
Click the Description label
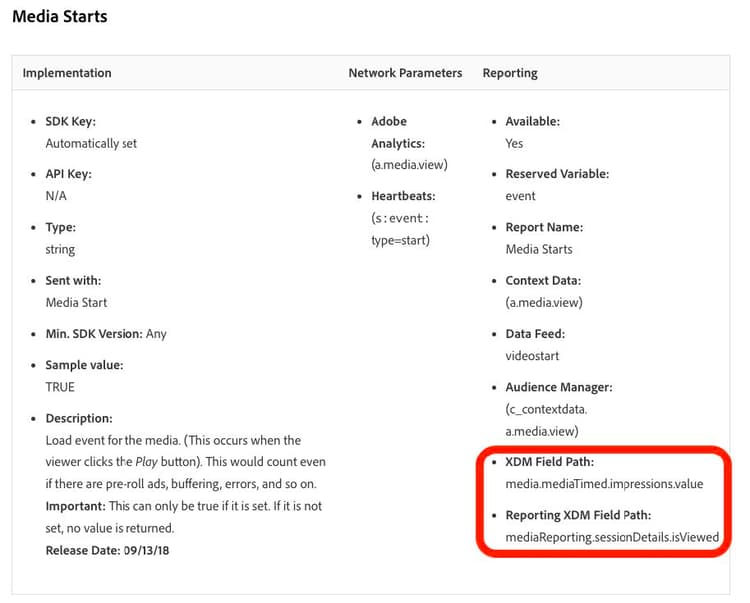point(79,418)
